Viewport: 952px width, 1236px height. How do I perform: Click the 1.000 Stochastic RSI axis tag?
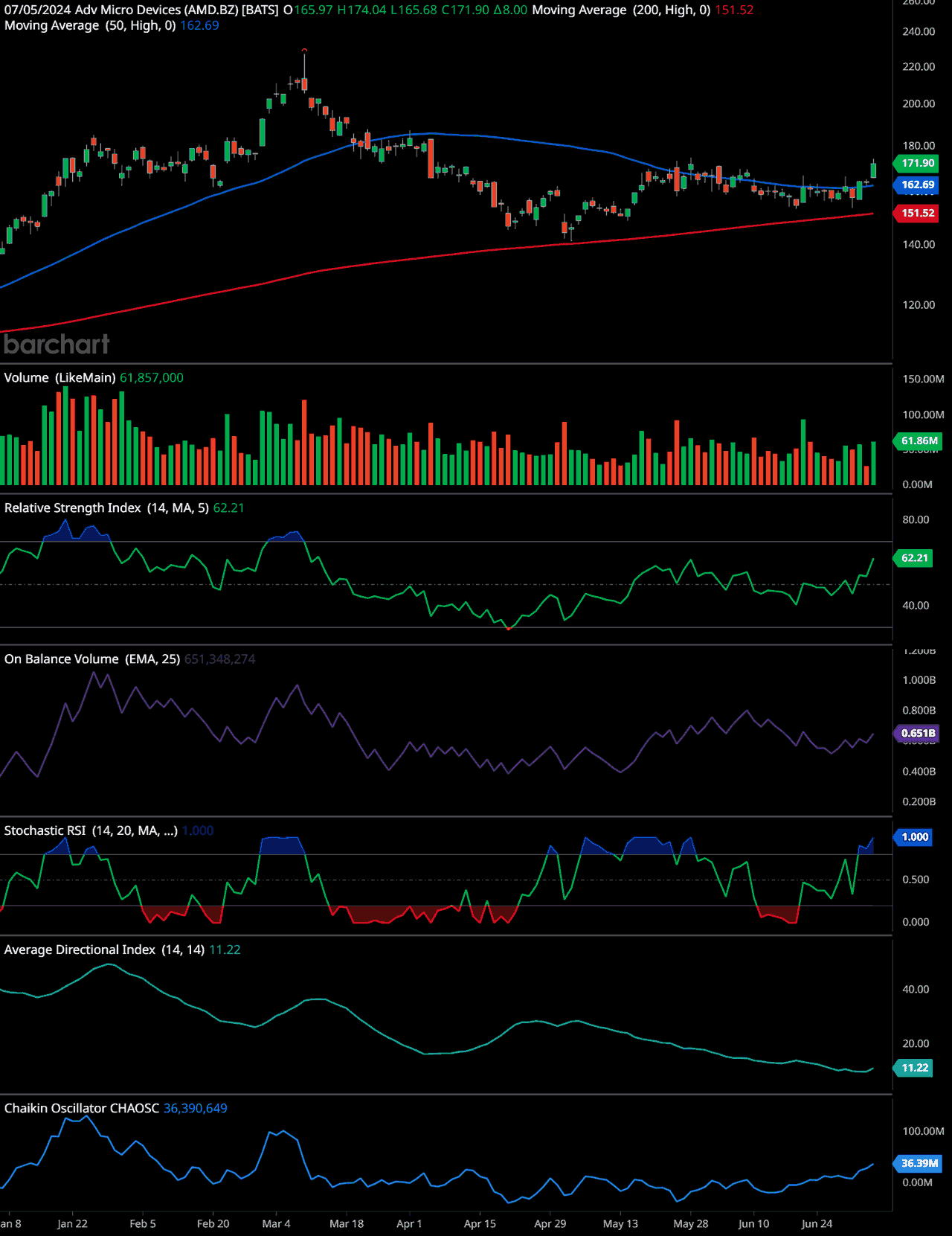914,837
